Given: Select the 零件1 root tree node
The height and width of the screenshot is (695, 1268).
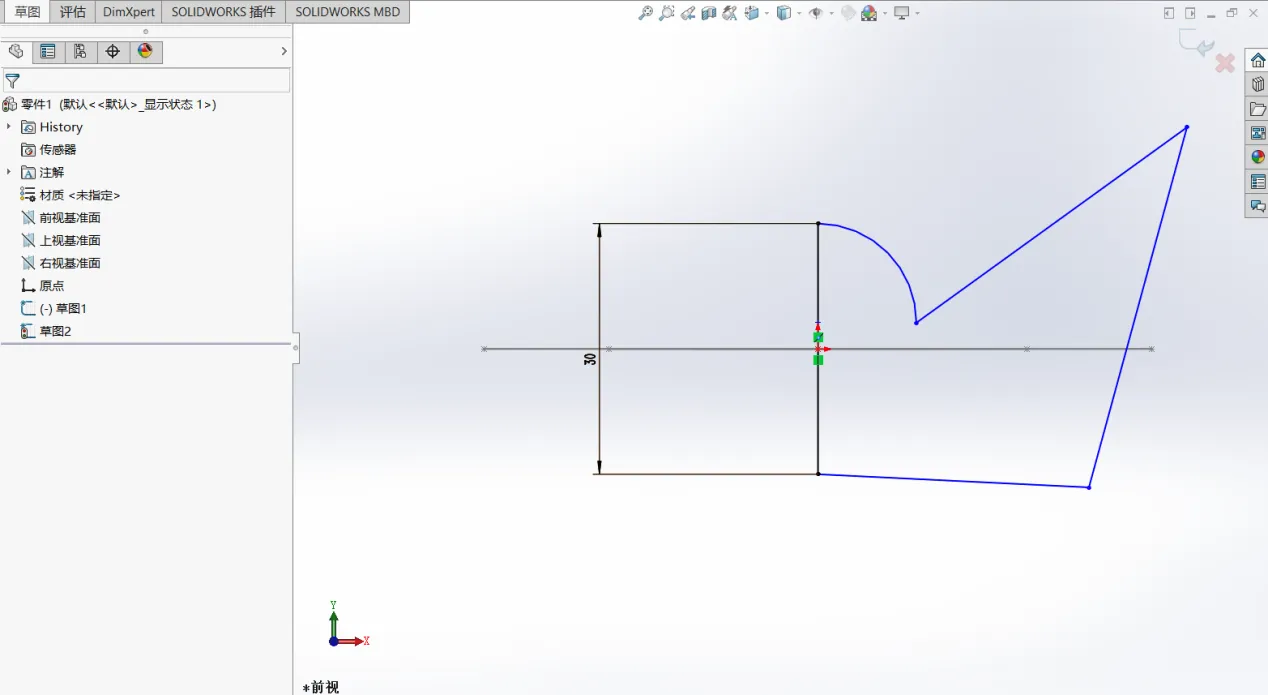Looking at the screenshot, I should [x=109, y=104].
